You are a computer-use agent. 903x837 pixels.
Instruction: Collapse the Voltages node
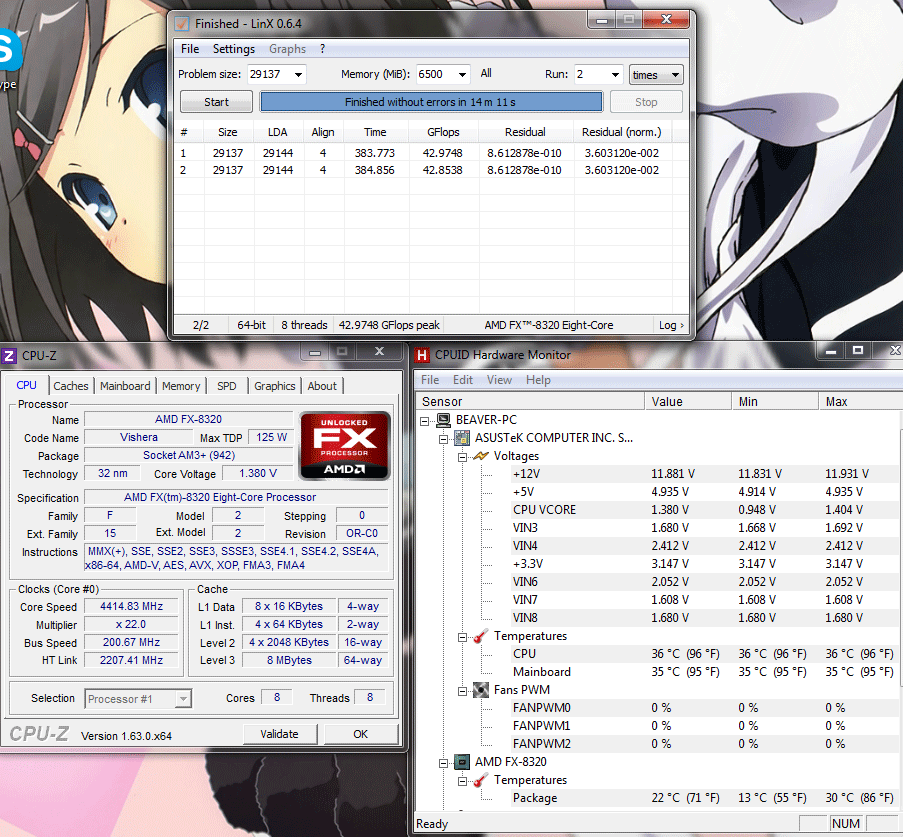point(462,457)
